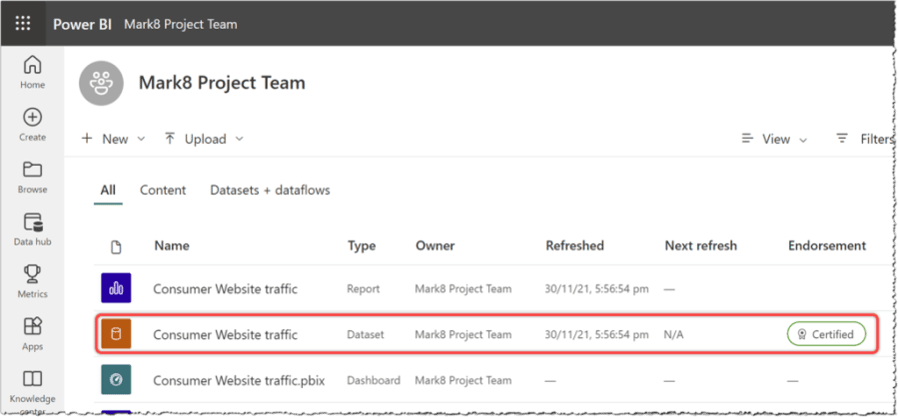The height and width of the screenshot is (417, 898).
Task: Sort by the Owner column header
Action: (x=435, y=246)
